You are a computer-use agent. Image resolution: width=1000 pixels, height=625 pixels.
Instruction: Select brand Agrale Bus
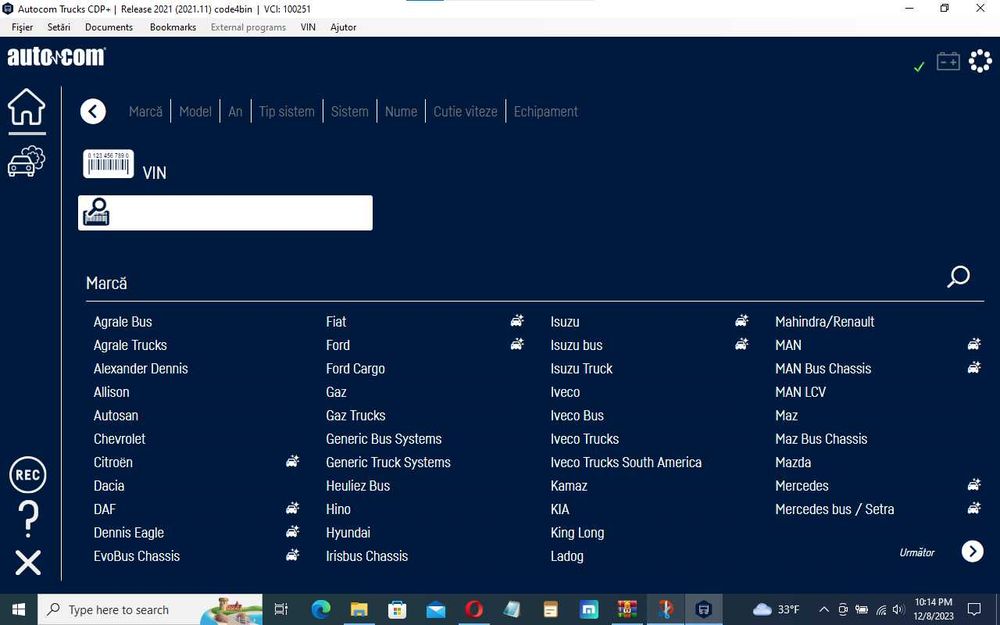(x=123, y=322)
